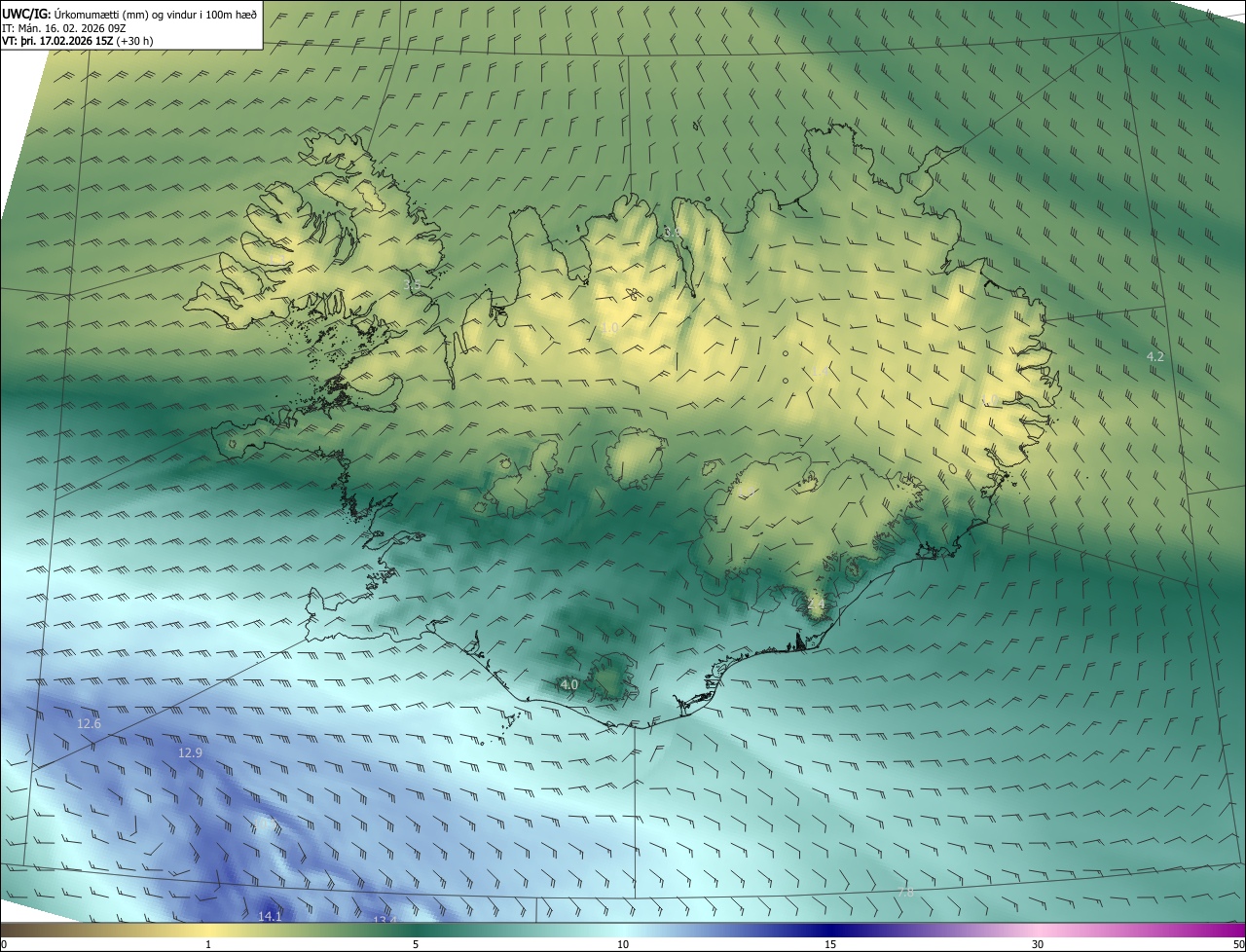Click the 12.9 value label

pyautogui.click(x=190, y=753)
